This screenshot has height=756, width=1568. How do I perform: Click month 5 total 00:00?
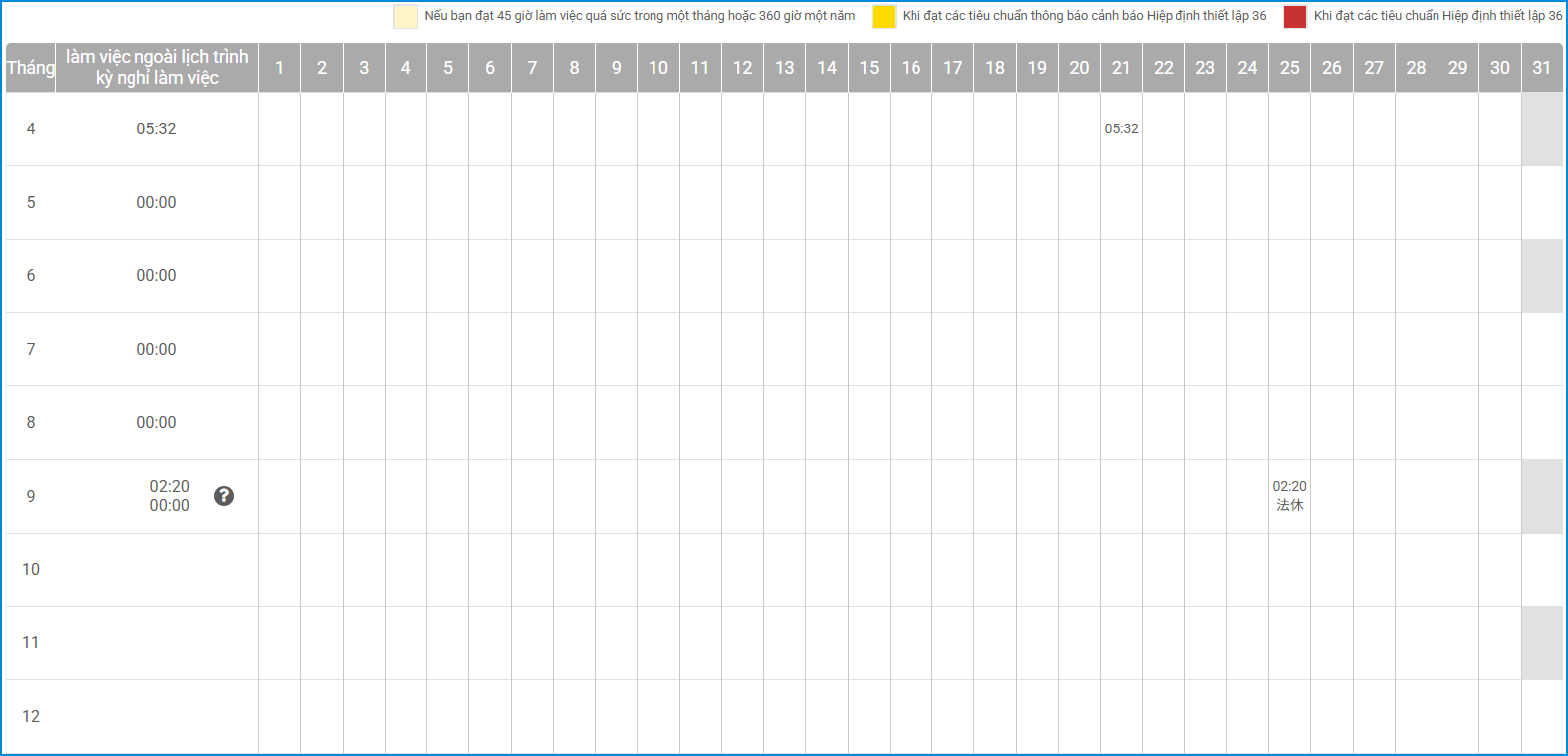pos(156,202)
